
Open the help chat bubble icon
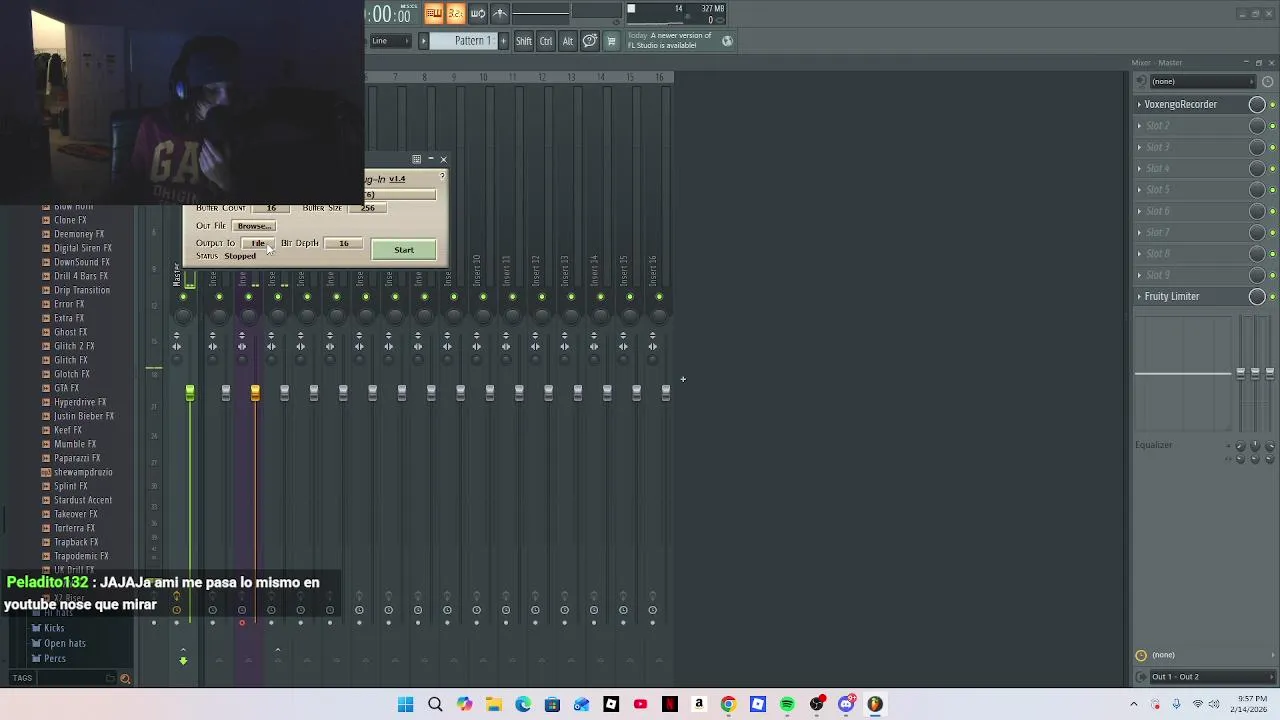pyautogui.click(x=590, y=41)
